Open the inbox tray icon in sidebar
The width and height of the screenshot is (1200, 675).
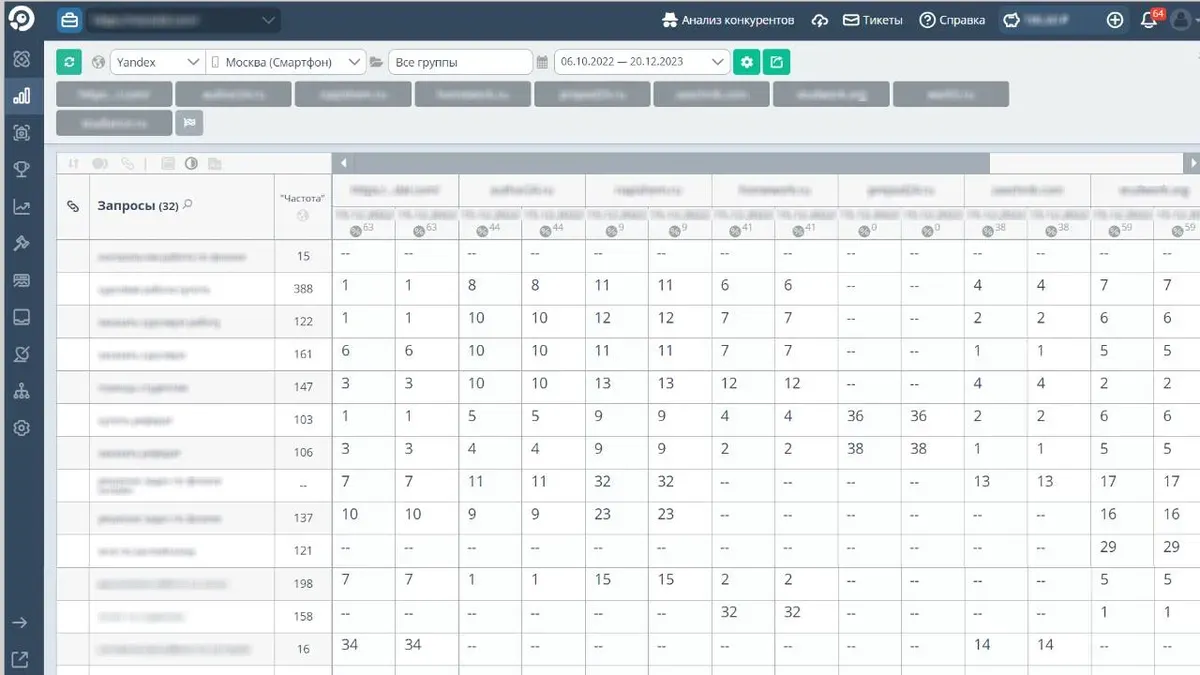(x=22, y=317)
